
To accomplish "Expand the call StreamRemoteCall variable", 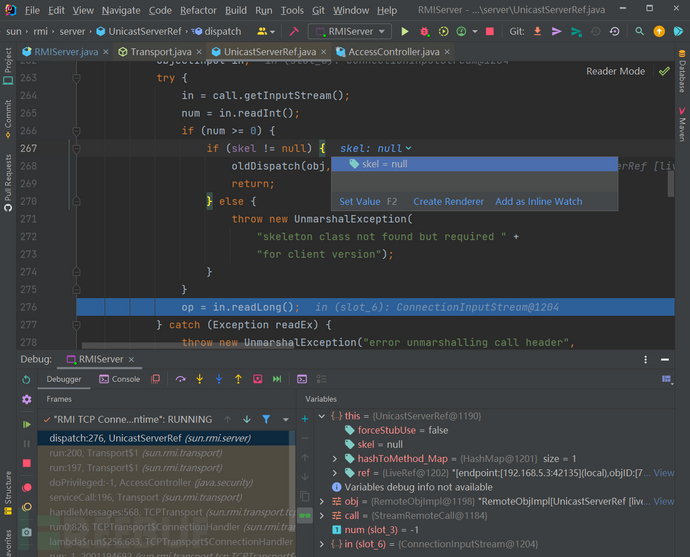I will coord(322,515).
